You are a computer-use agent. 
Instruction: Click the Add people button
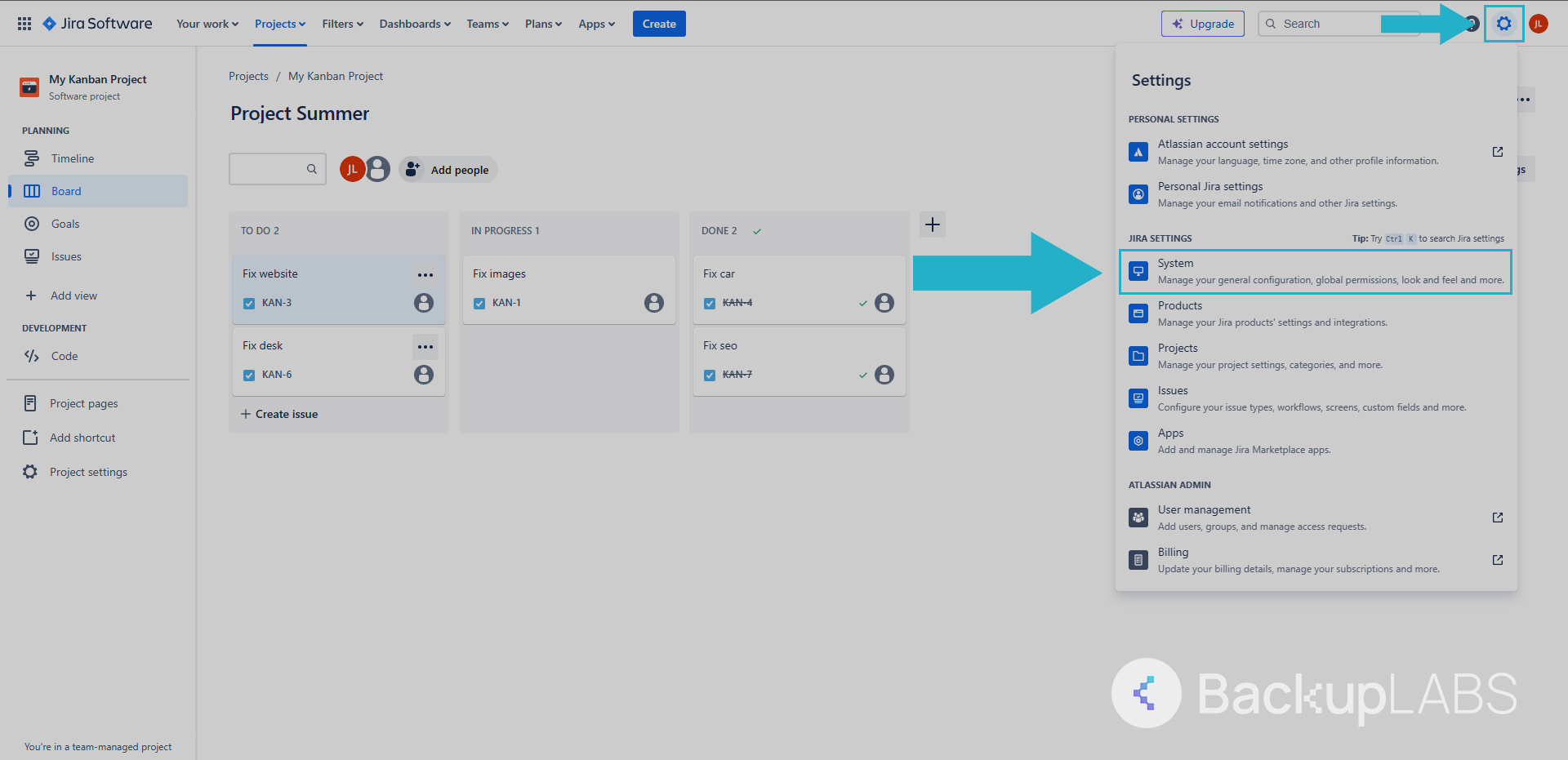[448, 170]
